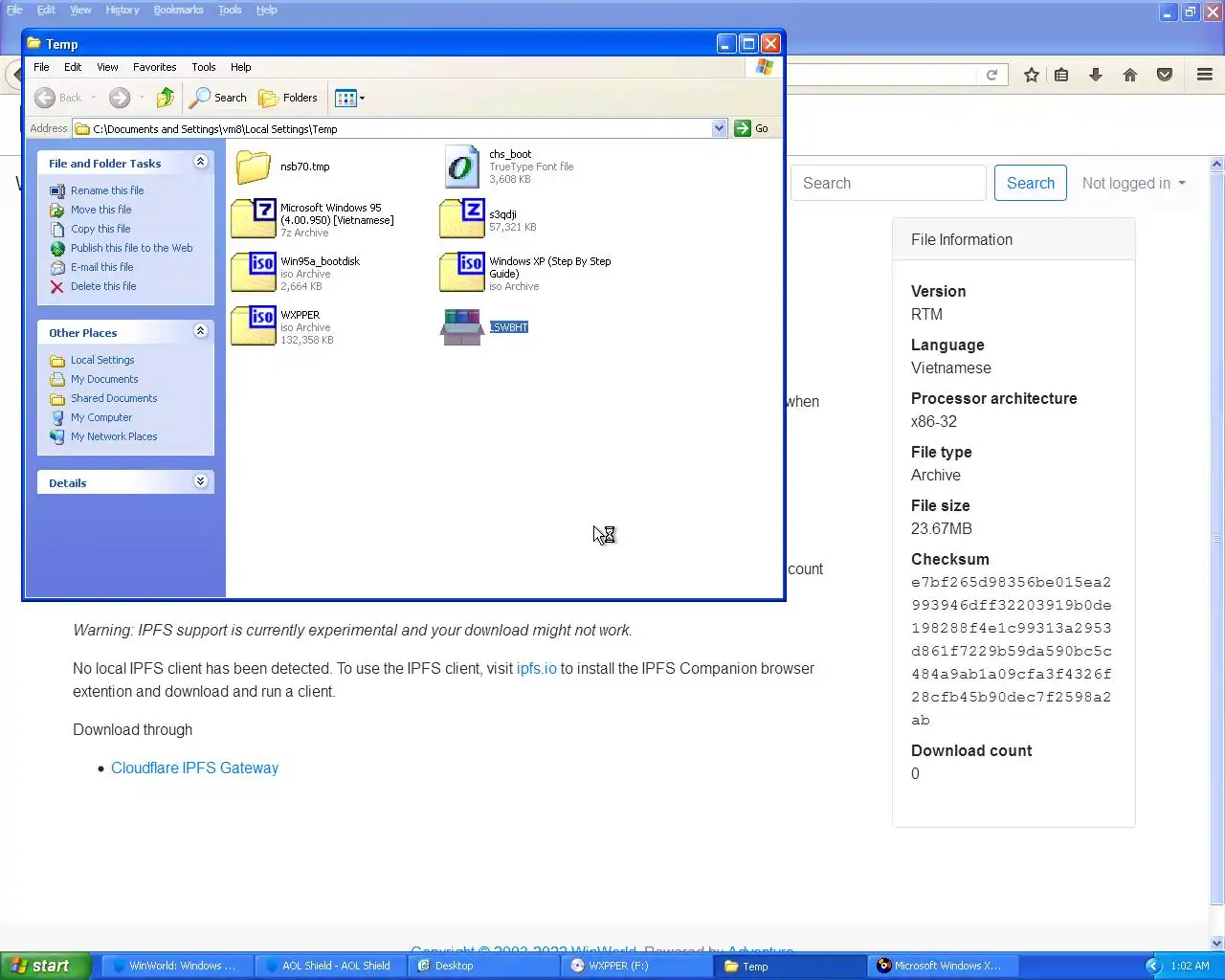Click the Cloudflare IPFS Gateway link
The height and width of the screenshot is (980, 1225).
pos(195,768)
